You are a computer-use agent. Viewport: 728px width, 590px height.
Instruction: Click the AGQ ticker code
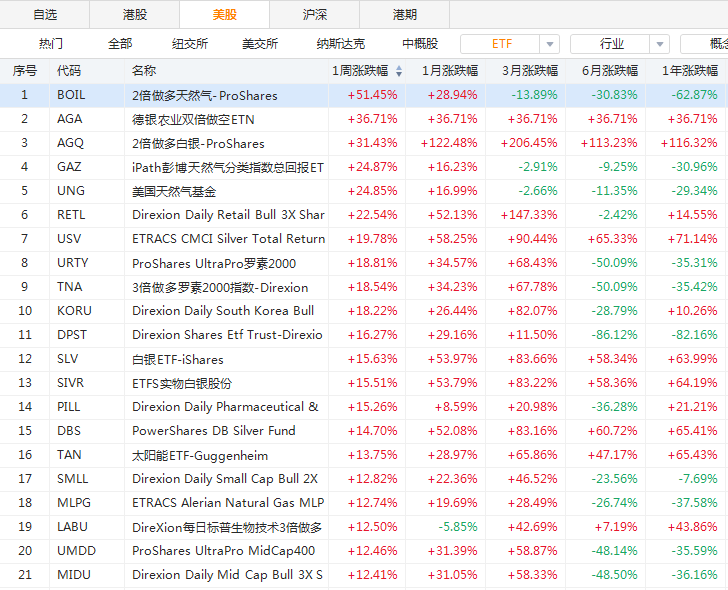(x=70, y=143)
